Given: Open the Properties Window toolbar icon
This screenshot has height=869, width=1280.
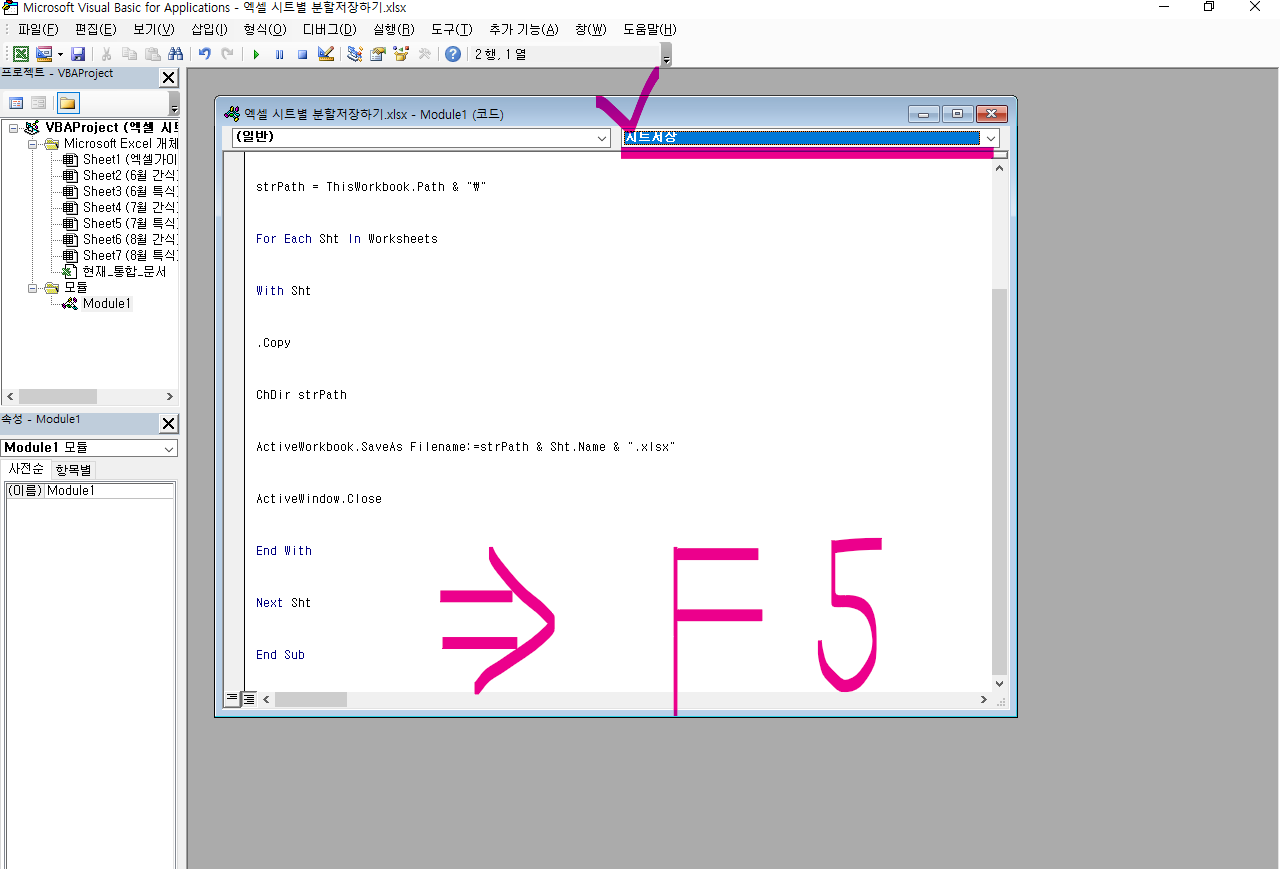Looking at the screenshot, I should click(378, 54).
